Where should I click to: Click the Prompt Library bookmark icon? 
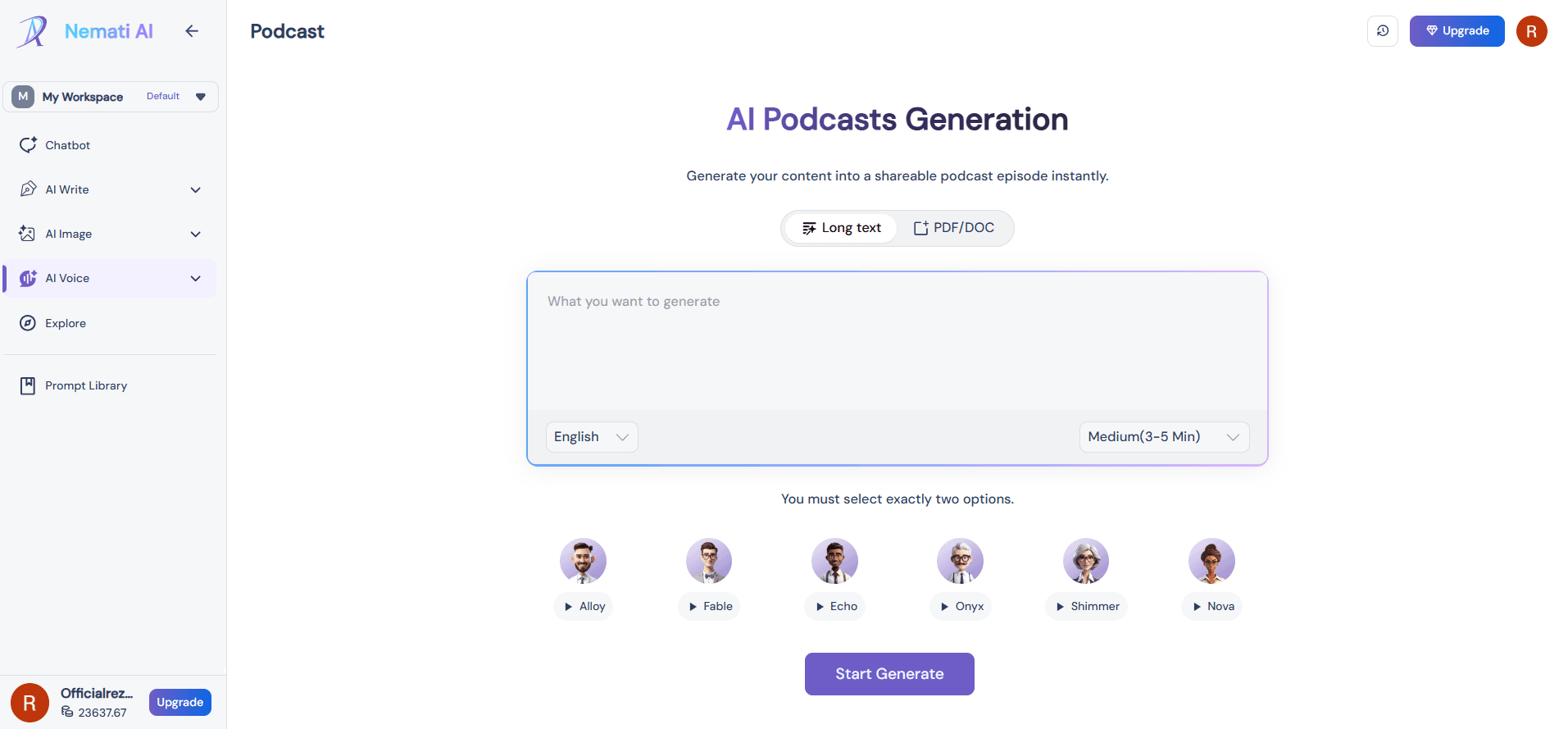click(28, 385)
